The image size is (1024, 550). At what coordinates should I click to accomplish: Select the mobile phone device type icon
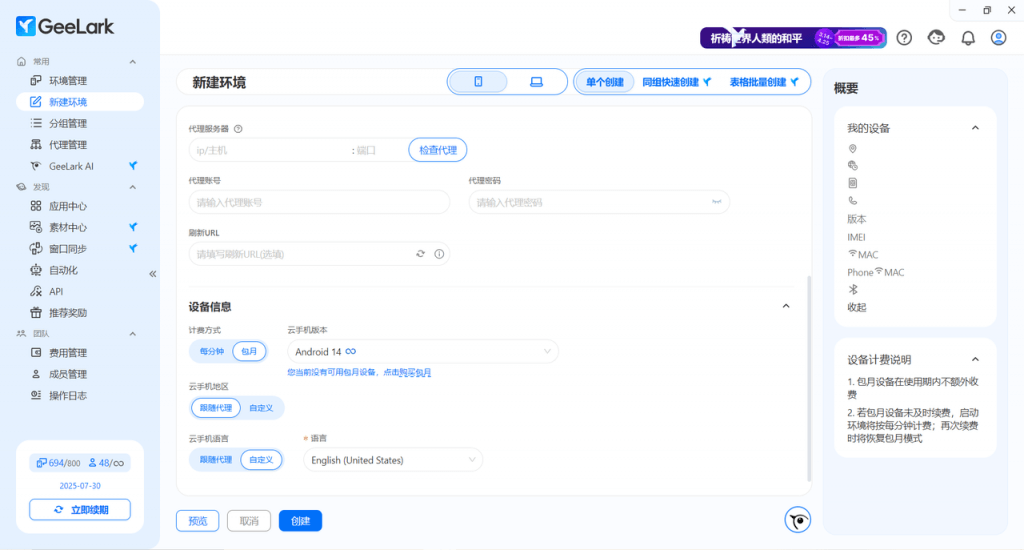[x=478, y=82]
